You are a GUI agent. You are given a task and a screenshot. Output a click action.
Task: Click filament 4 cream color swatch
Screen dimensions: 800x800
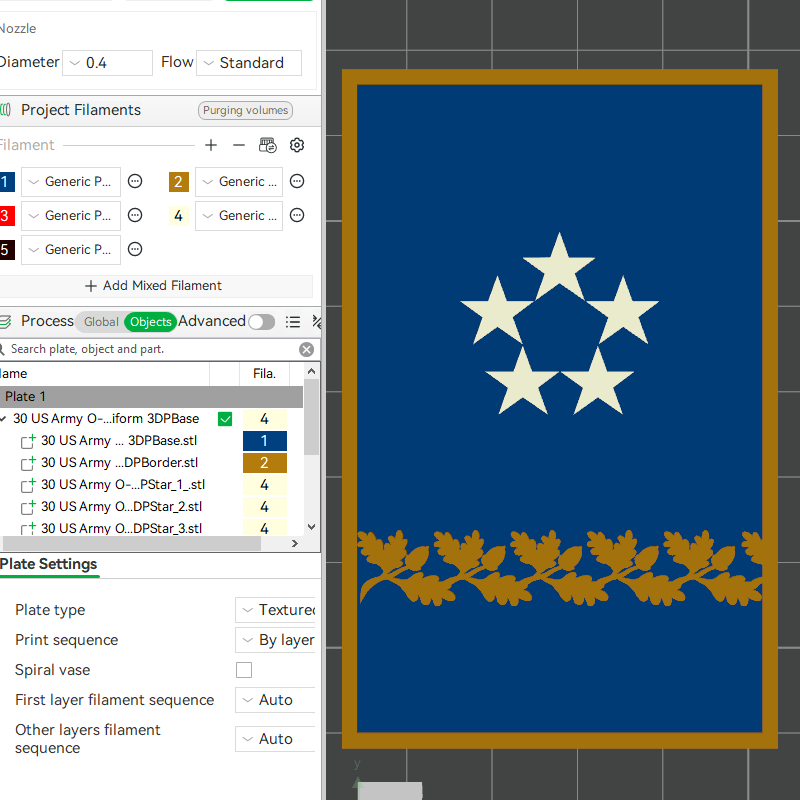[x=179, y=216]
